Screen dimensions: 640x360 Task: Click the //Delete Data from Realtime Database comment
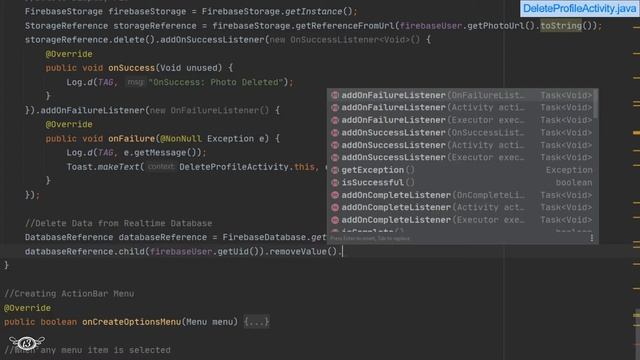pos(118,223)
